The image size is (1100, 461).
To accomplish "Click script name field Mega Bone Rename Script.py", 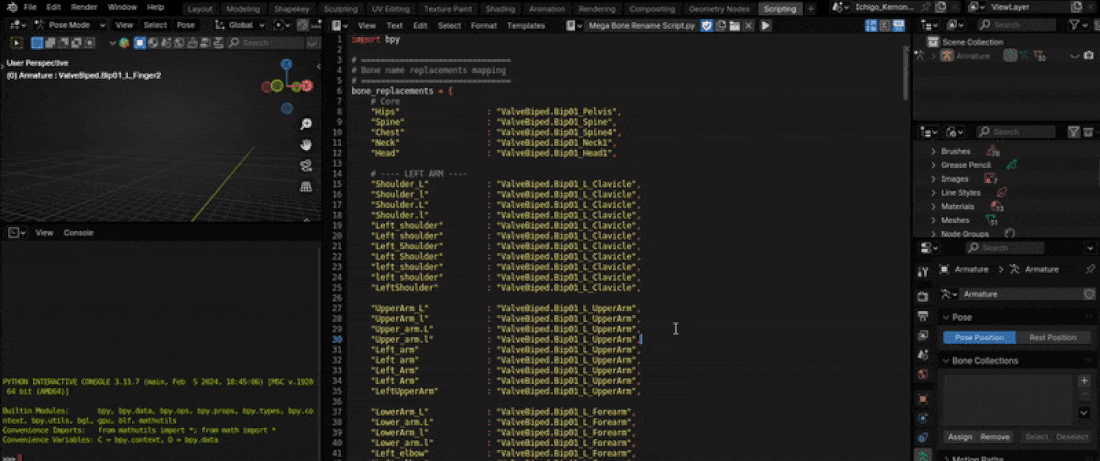I will 642,25.
